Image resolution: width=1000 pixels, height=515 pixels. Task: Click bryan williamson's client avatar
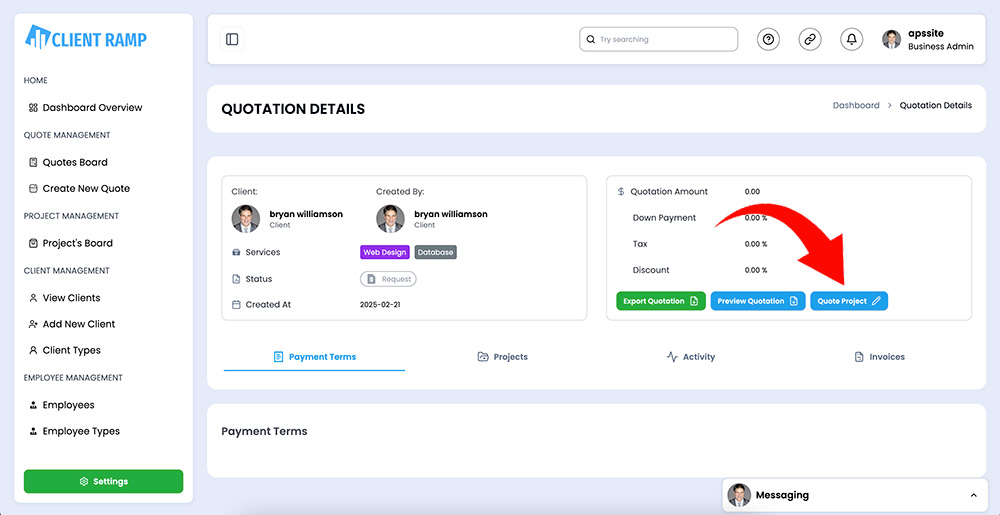[246, 219]
